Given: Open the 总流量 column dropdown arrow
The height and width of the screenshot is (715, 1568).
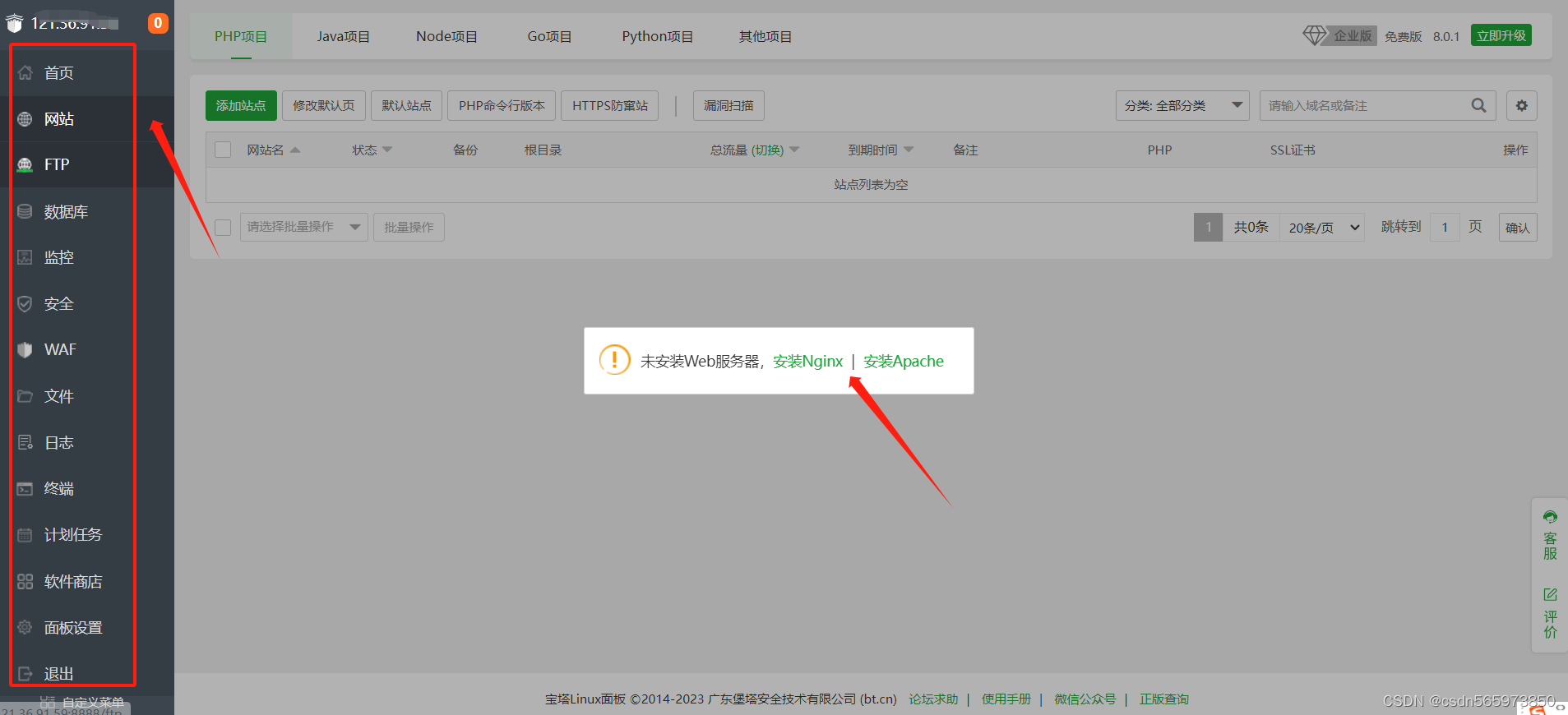Looking at the screenshot, I should [794, 150].
